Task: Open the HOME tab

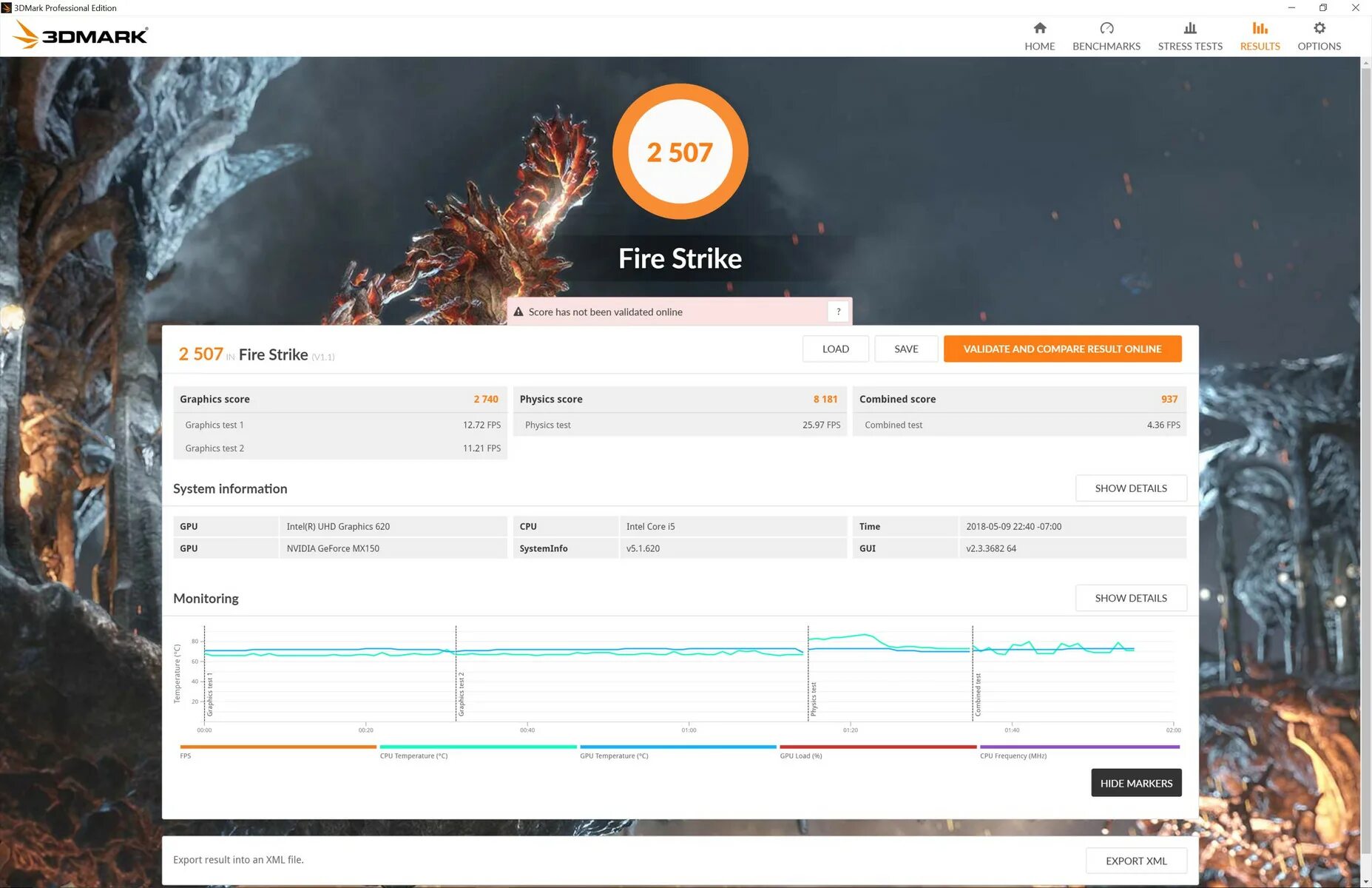Action: pos(1039,36)
